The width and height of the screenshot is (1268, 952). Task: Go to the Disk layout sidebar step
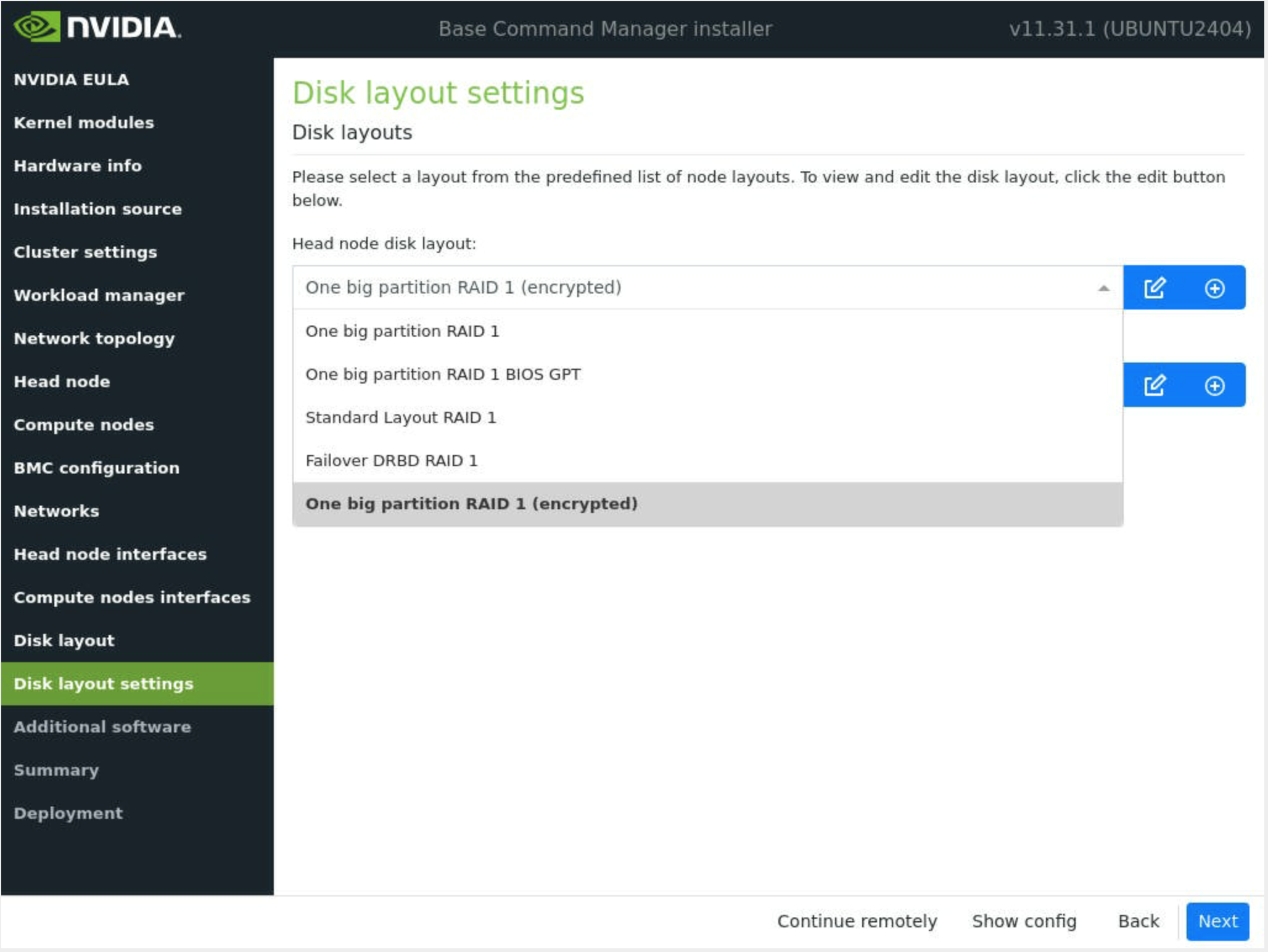coord(64,641)
